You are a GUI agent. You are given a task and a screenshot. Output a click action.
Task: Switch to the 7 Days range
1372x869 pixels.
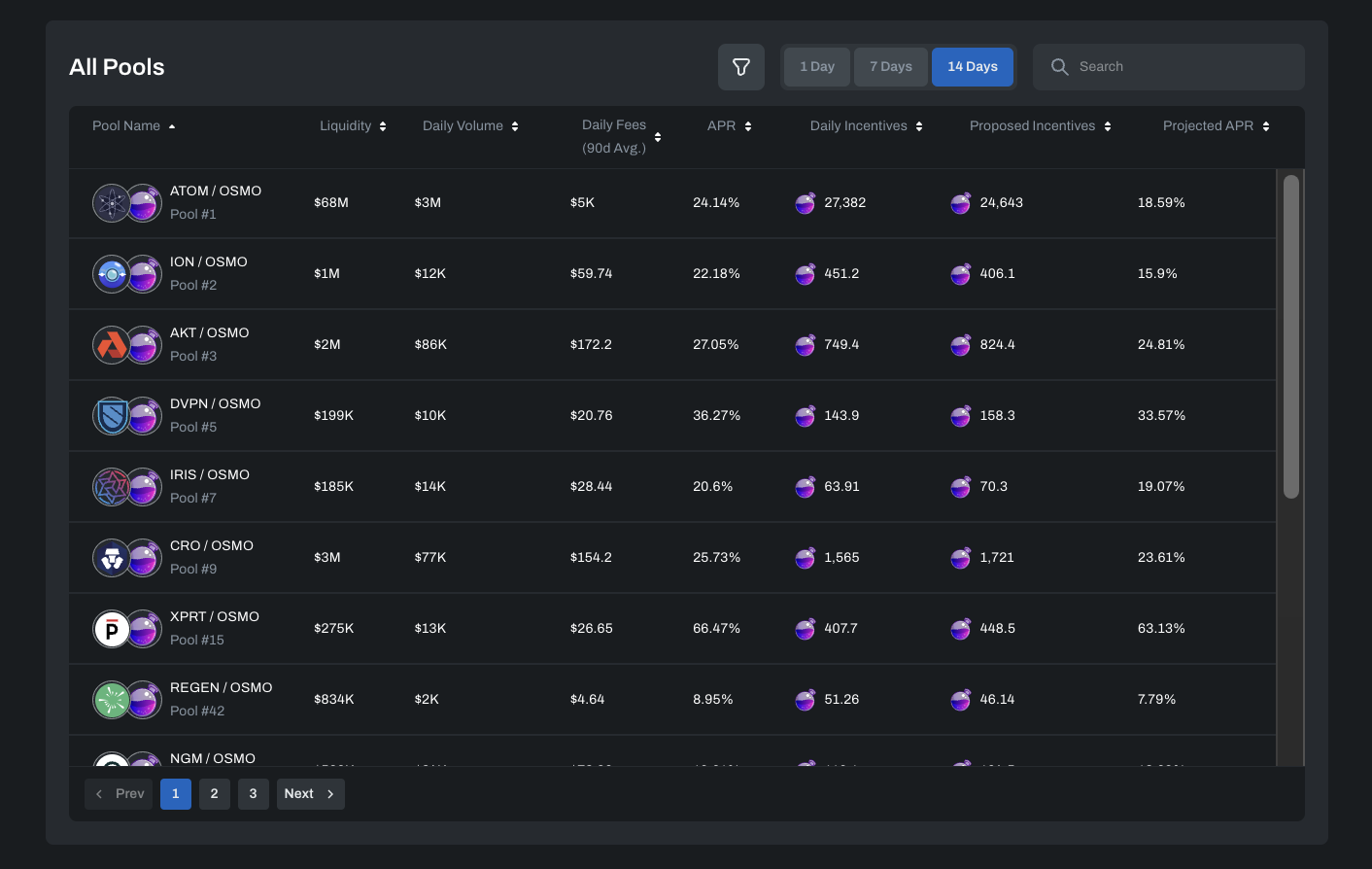891,67
